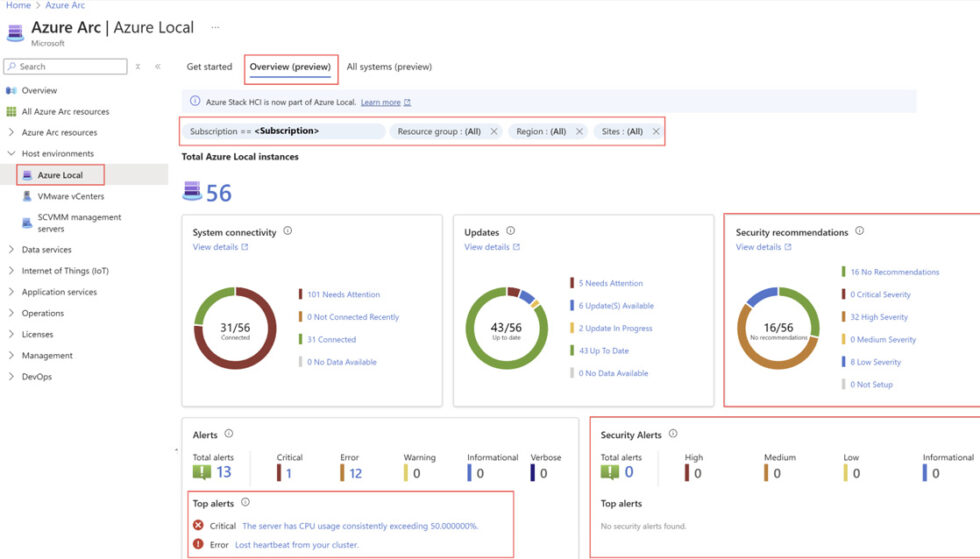Image resolution: width=980 pixels, height=559 pixels.
Task: Open VMware vCenters
Action: tap(70, 196)
